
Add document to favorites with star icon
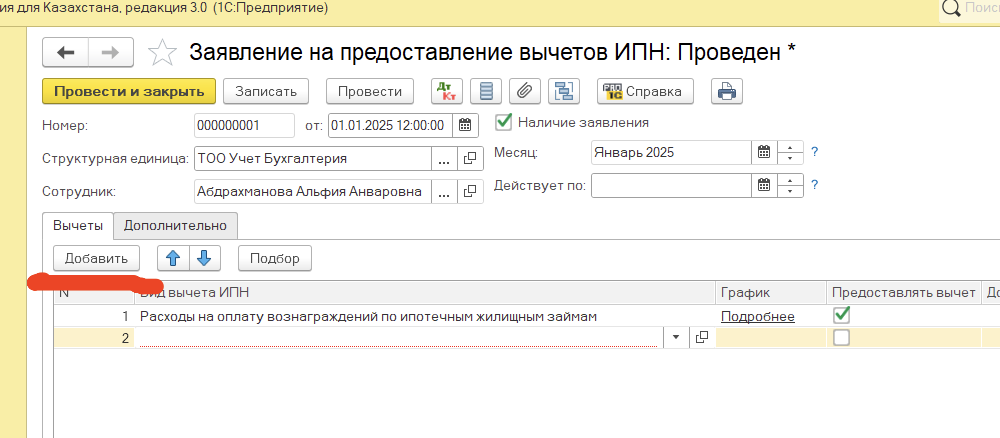coord(161,53)
